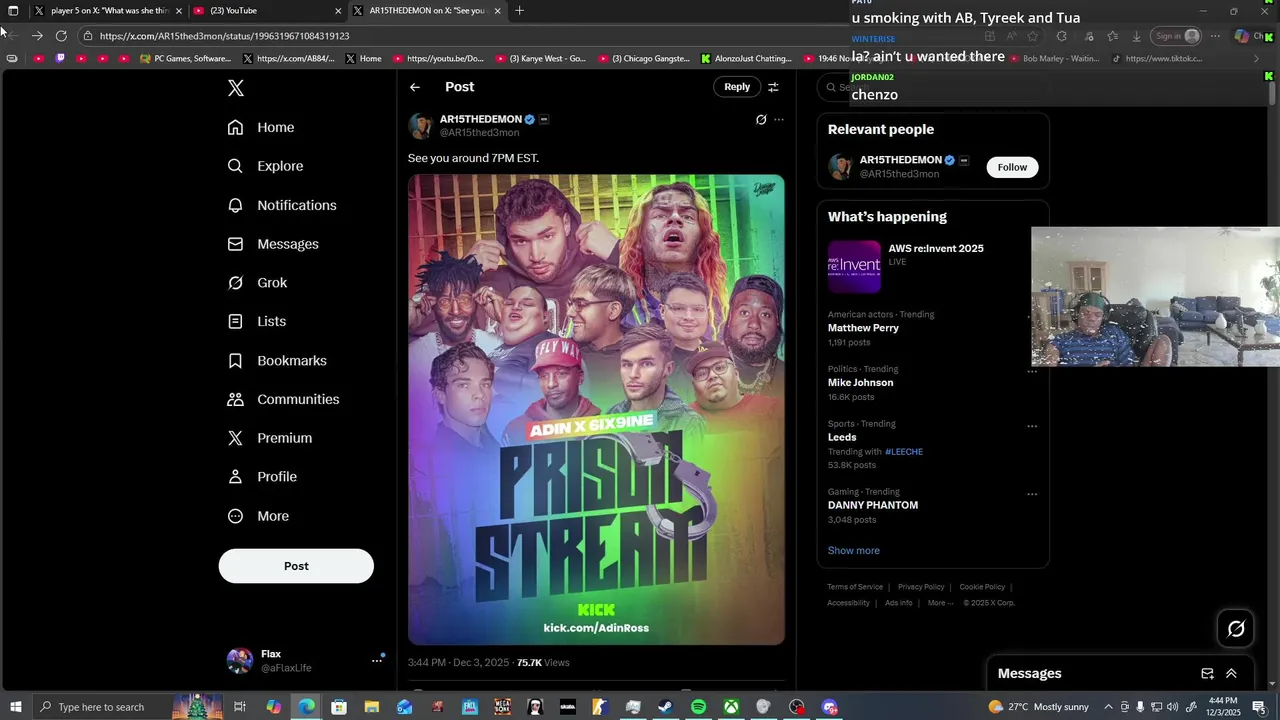Open the floating Grok button

point(1236,629)
